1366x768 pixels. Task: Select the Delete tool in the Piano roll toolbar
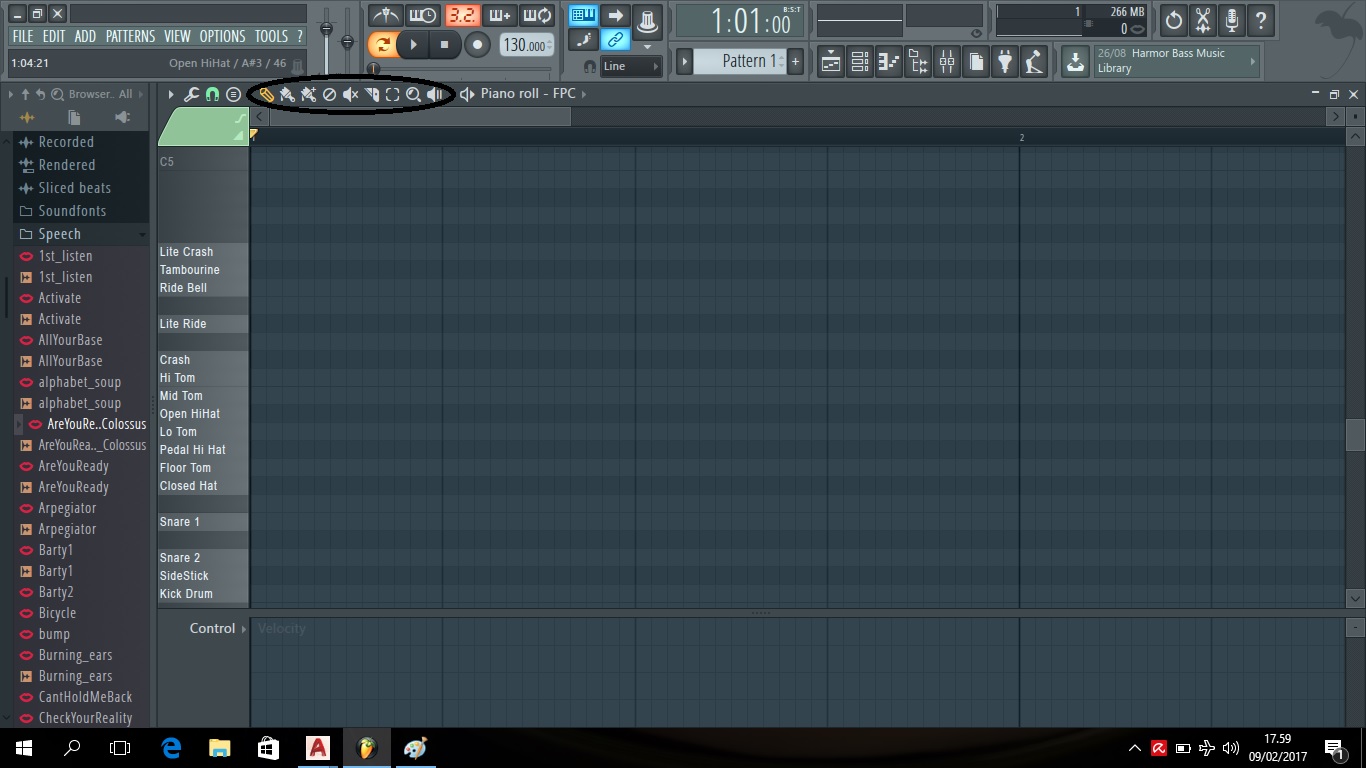point(328,94)
